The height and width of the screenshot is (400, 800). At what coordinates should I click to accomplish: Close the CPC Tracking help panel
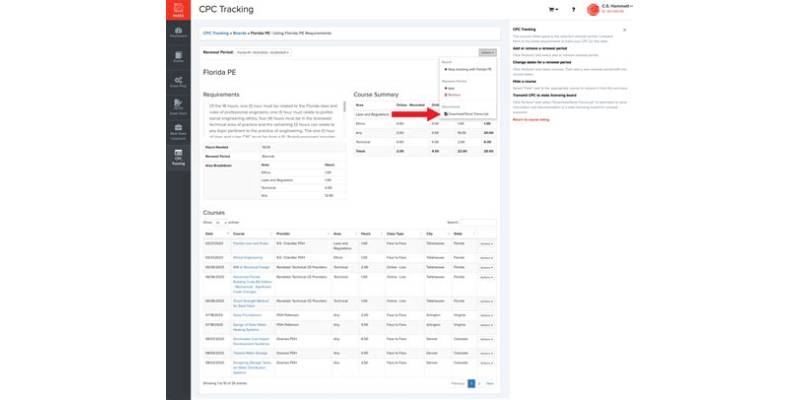(624, 30)
